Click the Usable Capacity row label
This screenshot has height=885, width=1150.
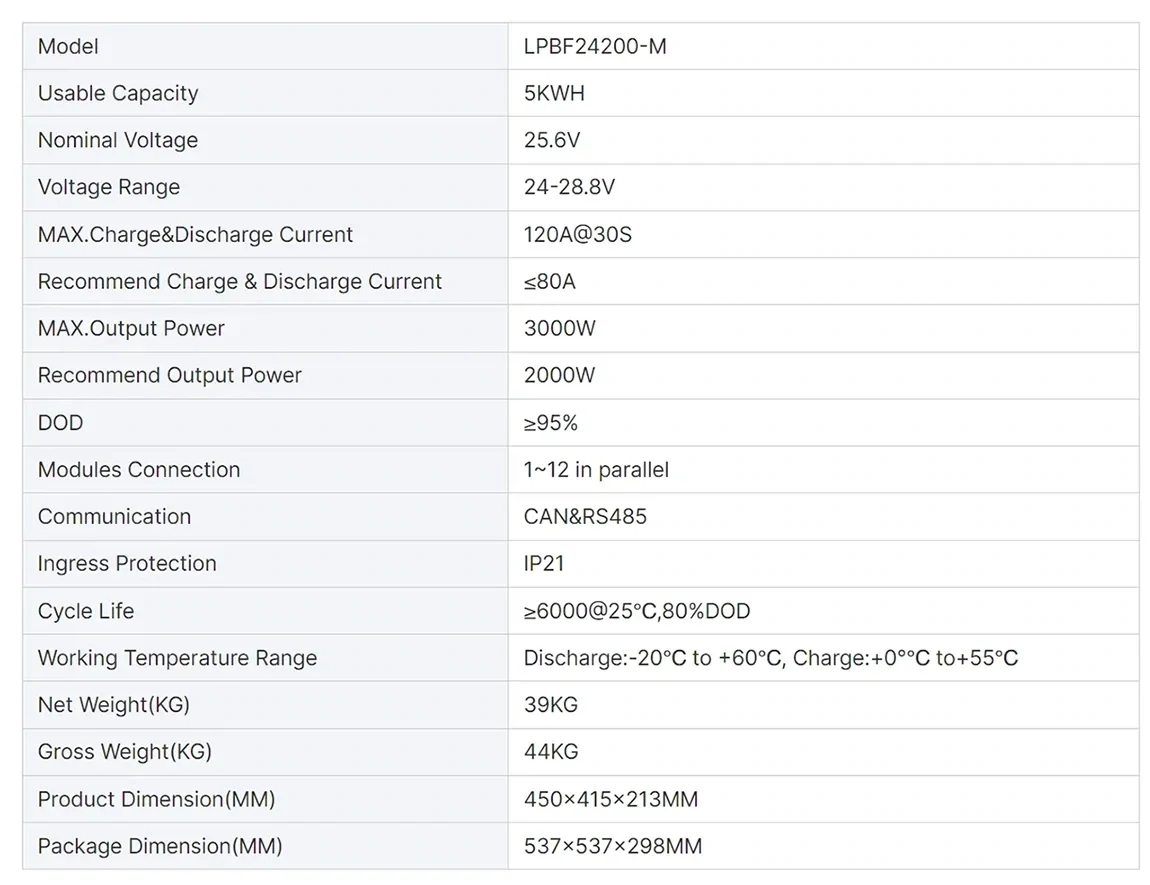coord(118,93)
